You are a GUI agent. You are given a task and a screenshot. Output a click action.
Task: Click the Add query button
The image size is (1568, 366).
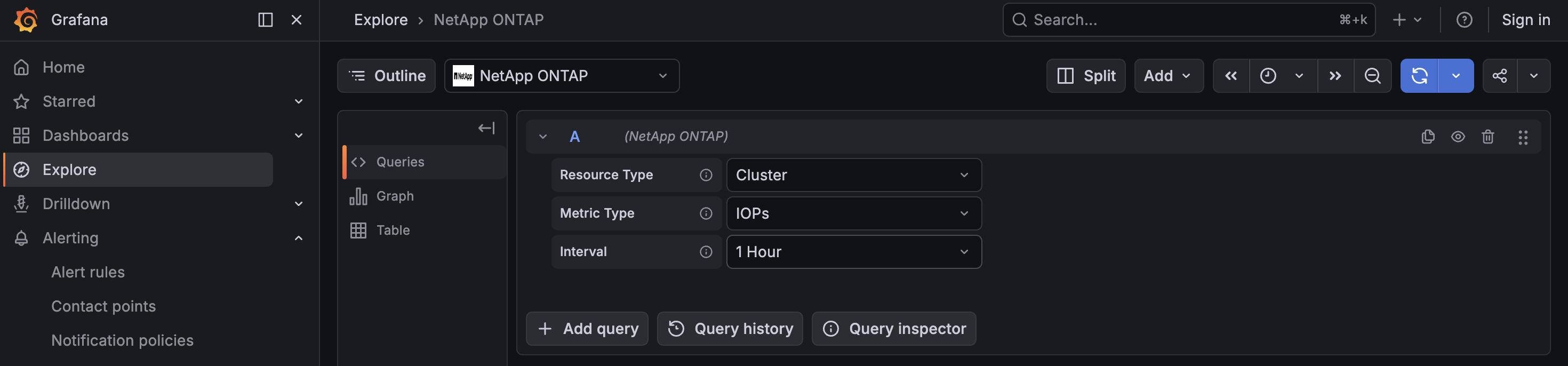587,329
